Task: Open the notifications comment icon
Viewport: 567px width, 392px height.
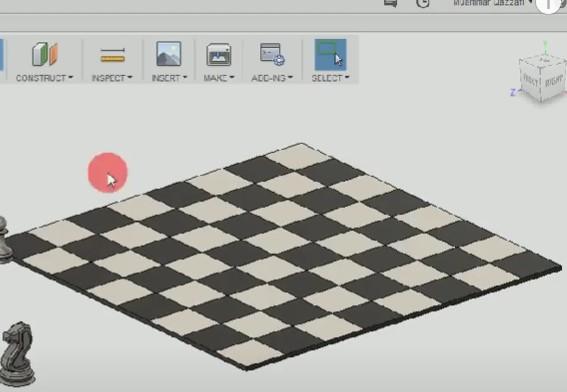Action: click(x=391, y=3)
